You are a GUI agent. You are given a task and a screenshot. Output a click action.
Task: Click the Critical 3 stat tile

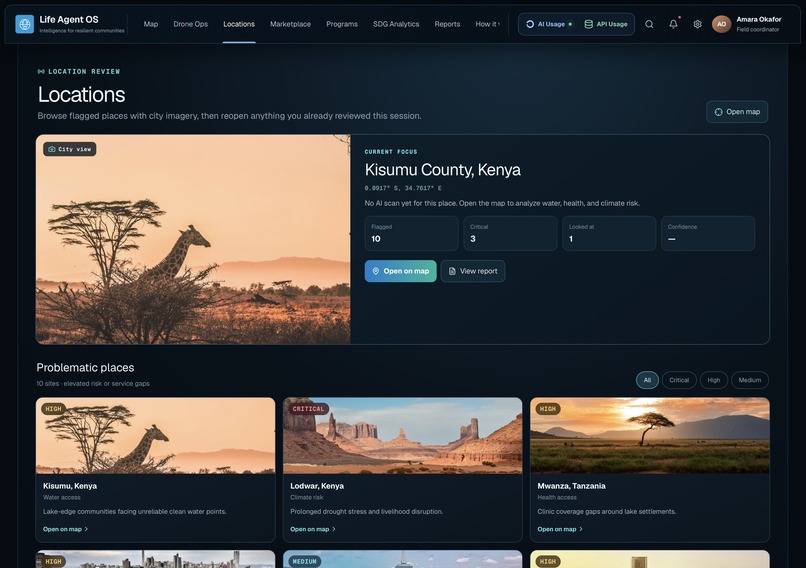coord(510,233)
